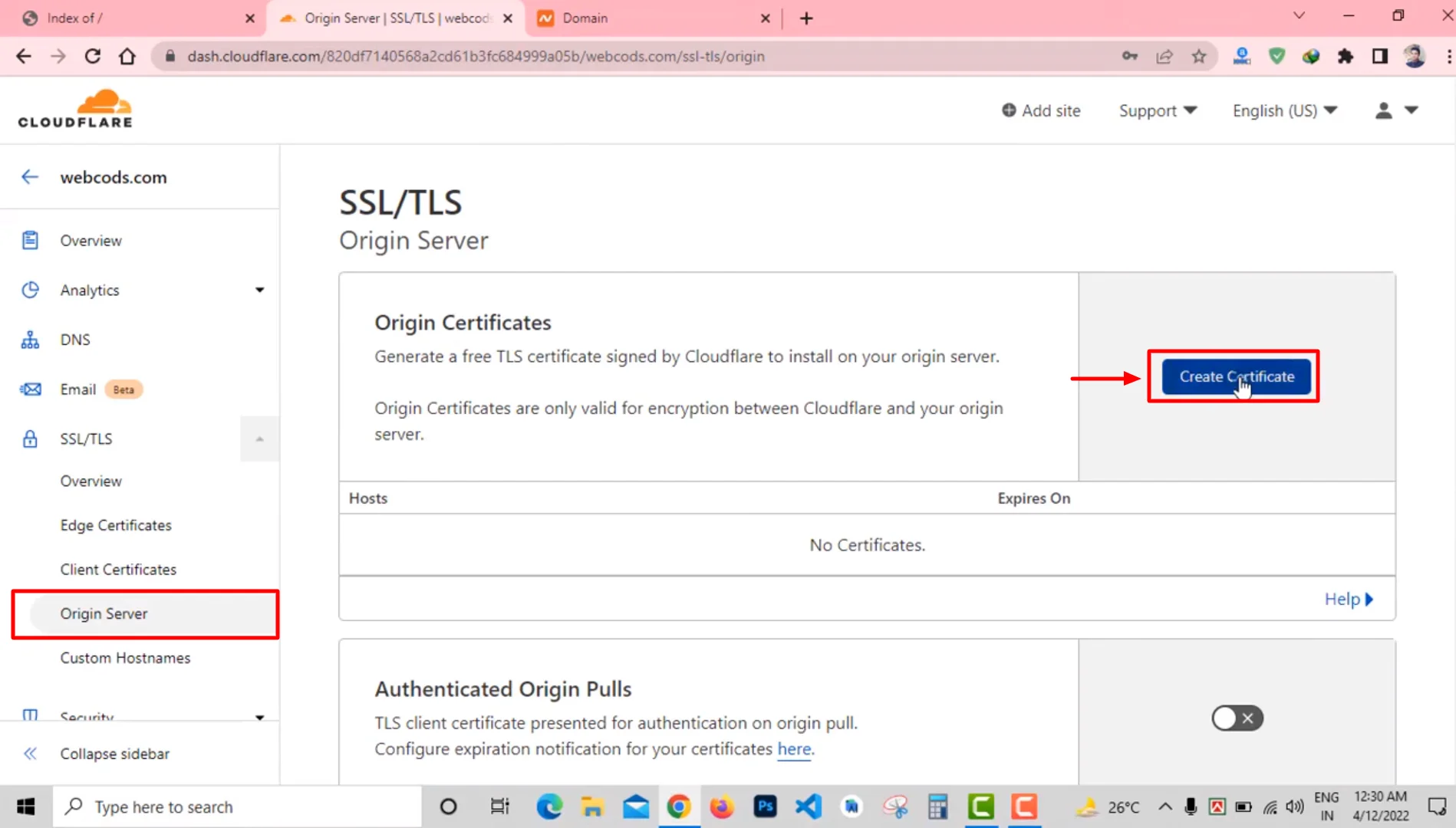
Task: Click the Create Certificate button
Action: [1236, 376]
